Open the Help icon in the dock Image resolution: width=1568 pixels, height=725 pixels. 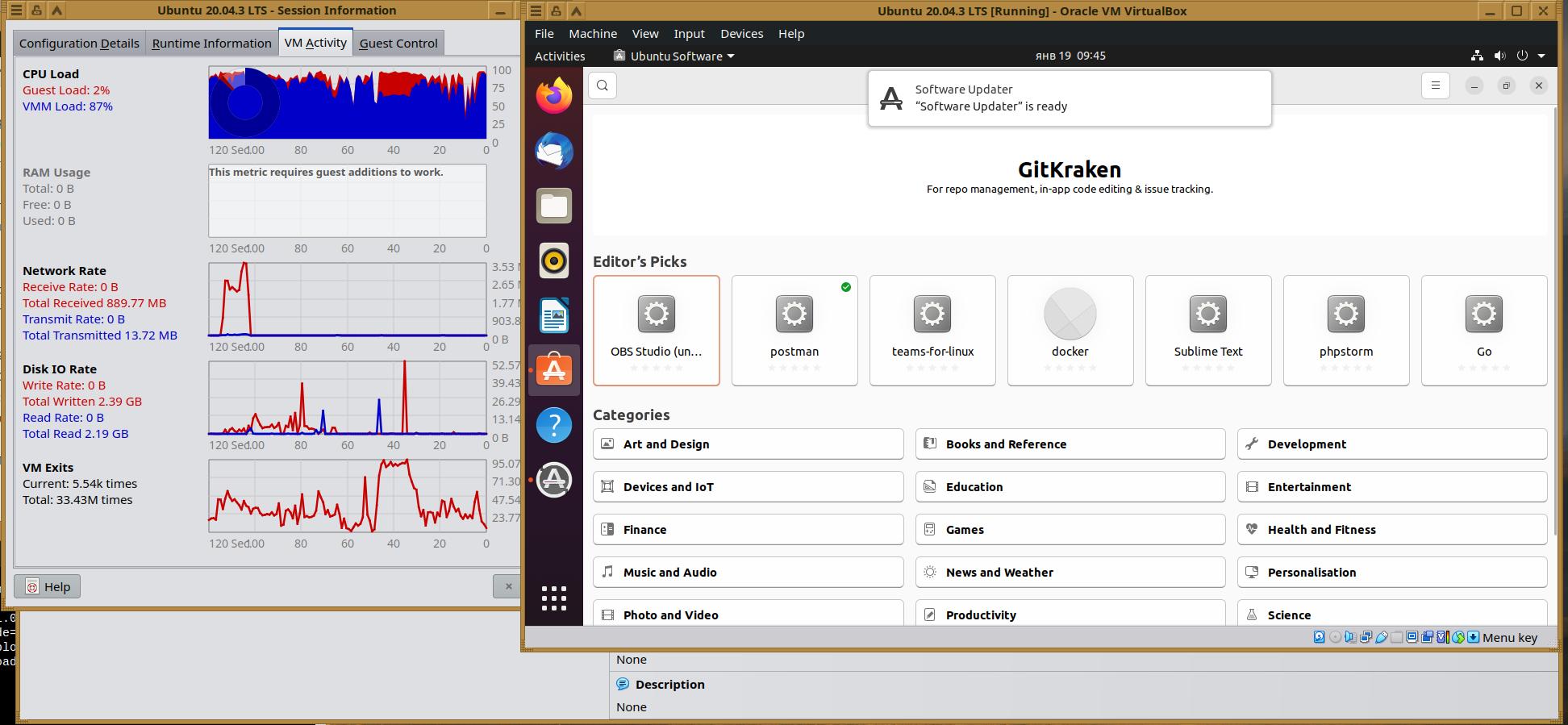click(x=554, y=425)
